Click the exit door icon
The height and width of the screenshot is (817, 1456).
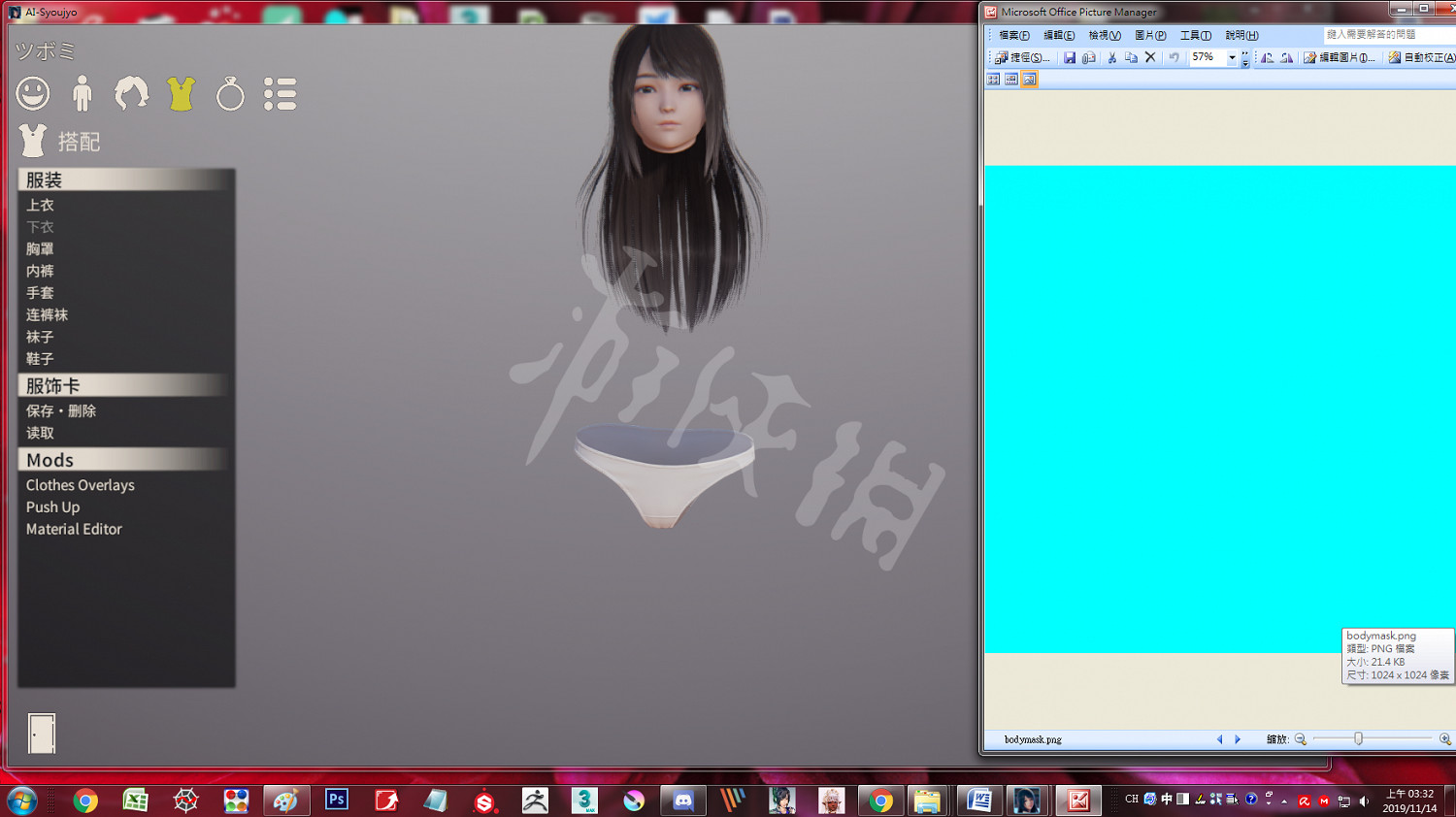42,734
